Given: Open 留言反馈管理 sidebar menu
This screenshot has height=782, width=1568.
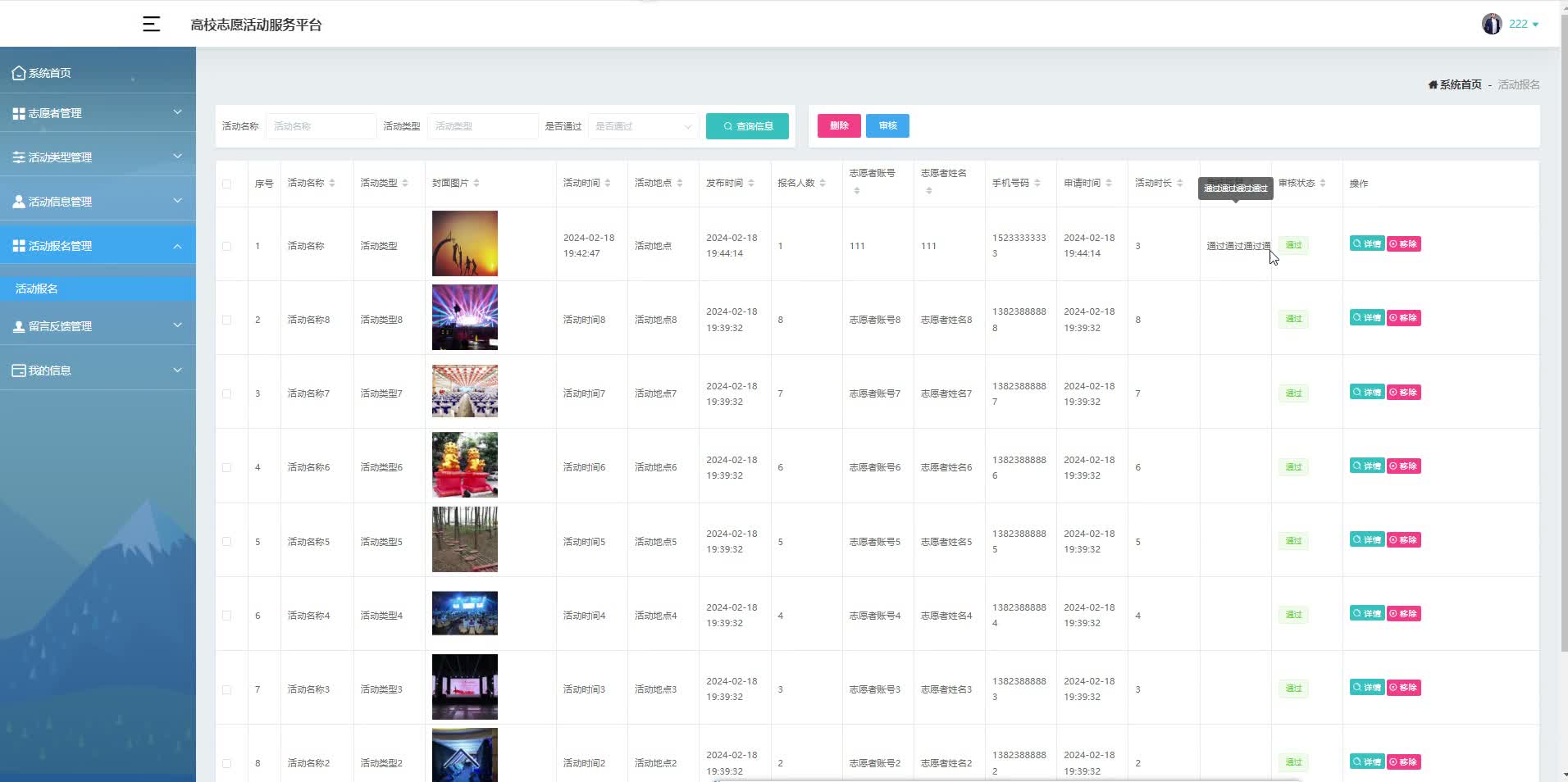Looking at the screenshot, I should pos(98,326).
